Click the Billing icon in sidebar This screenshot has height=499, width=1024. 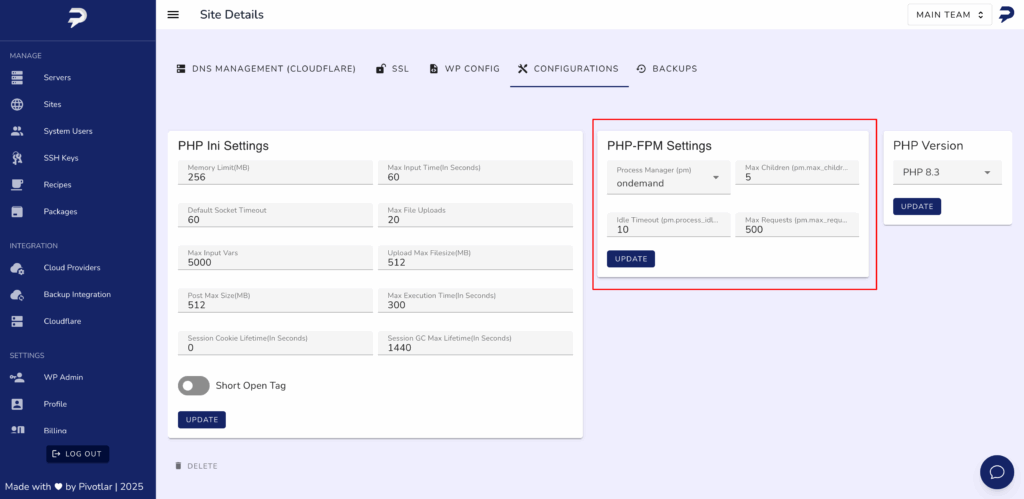click(17, 430)
